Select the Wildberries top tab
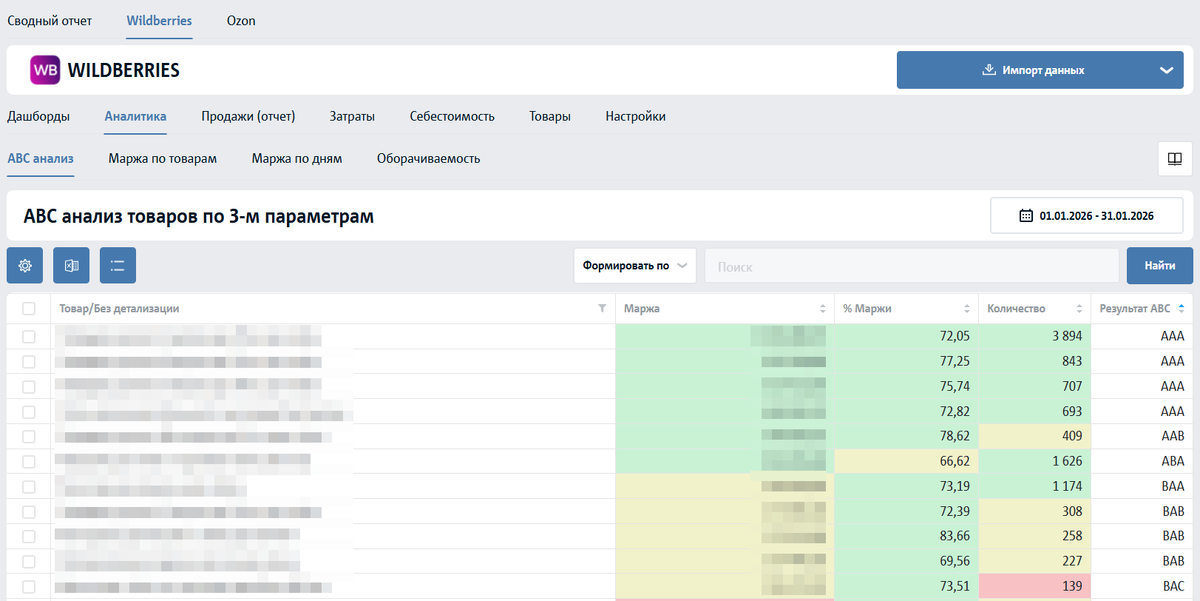This screenshot has width=1200, height=601. click(159, 20)
